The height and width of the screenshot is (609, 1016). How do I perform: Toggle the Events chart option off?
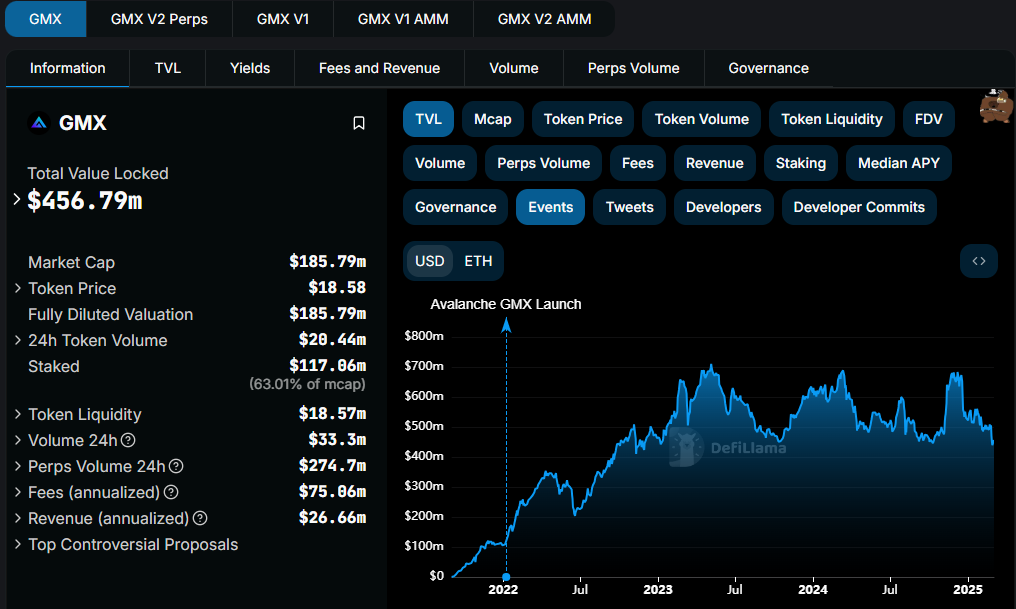(550, 207)
